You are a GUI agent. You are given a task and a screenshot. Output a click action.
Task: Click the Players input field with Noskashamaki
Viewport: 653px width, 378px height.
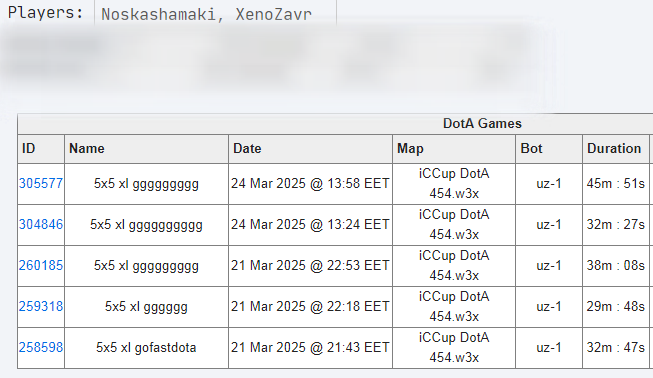[x=215, y=14]
